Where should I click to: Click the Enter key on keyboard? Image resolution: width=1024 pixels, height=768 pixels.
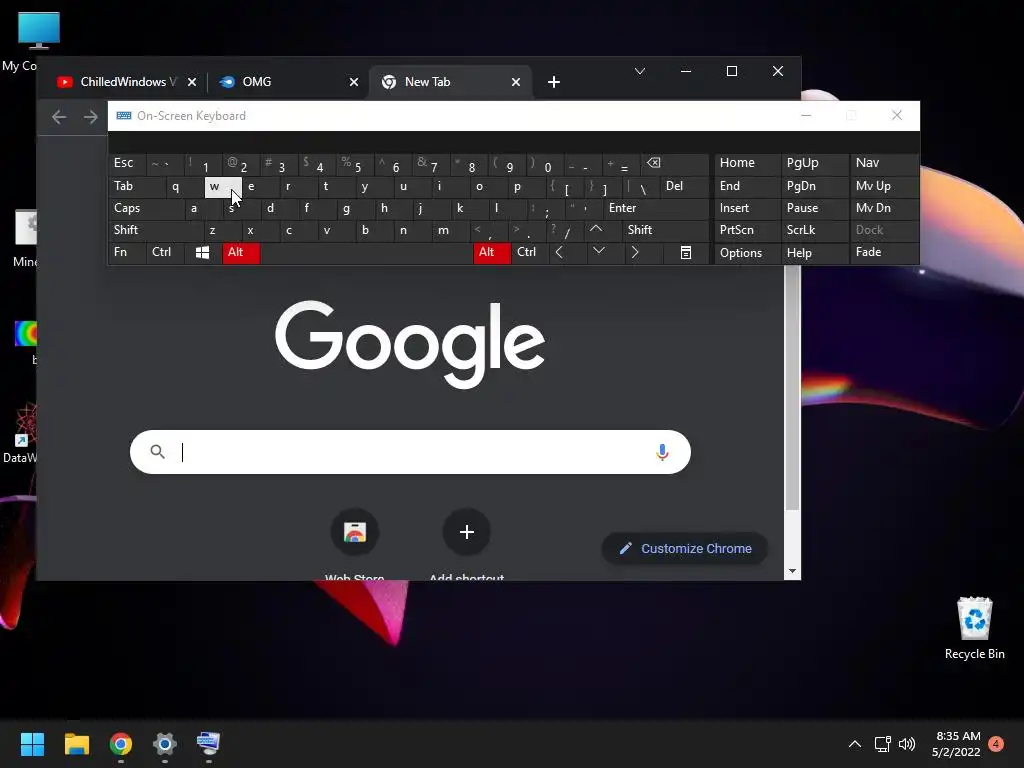coord(655,208)
